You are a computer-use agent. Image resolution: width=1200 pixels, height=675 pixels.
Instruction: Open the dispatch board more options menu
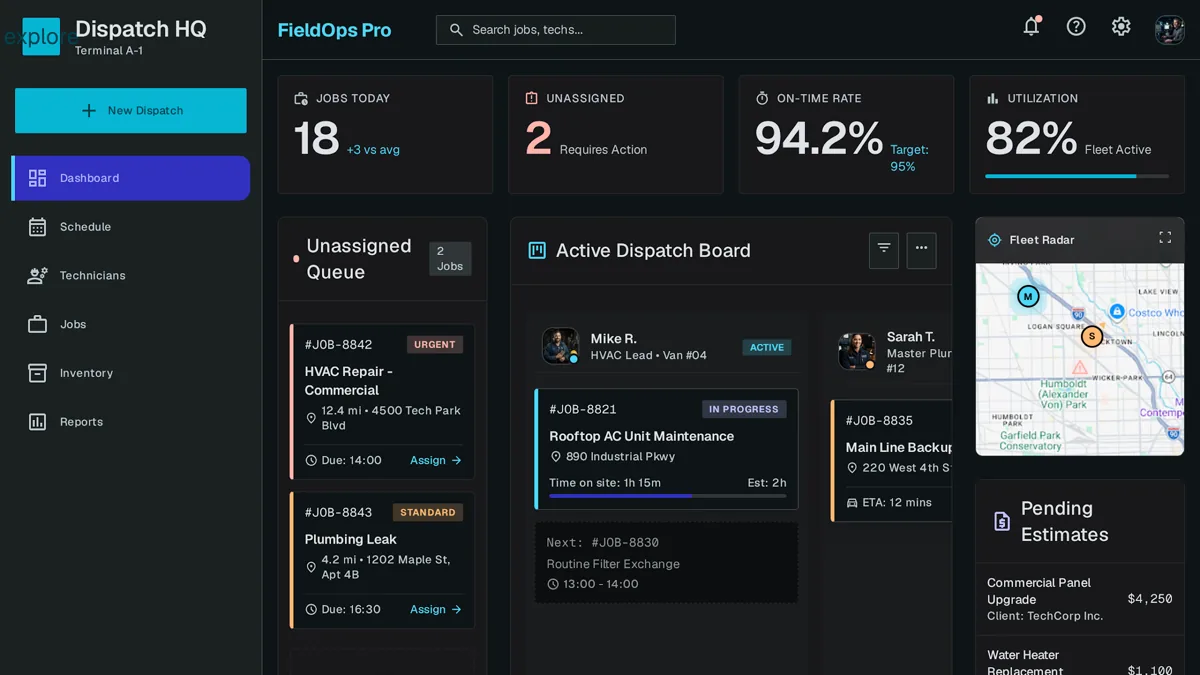pyautogui.click(x=922, y=250)
